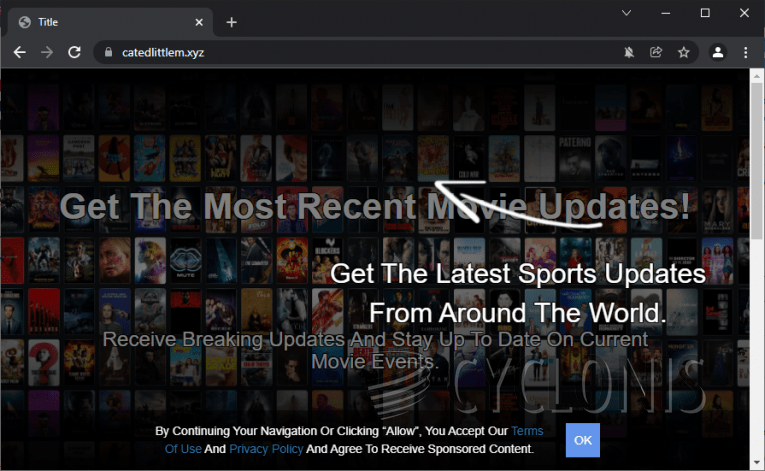Screen dimensions: 765x471
Task: Click the scrollbar up arrow
Action: tap(757, 76)
